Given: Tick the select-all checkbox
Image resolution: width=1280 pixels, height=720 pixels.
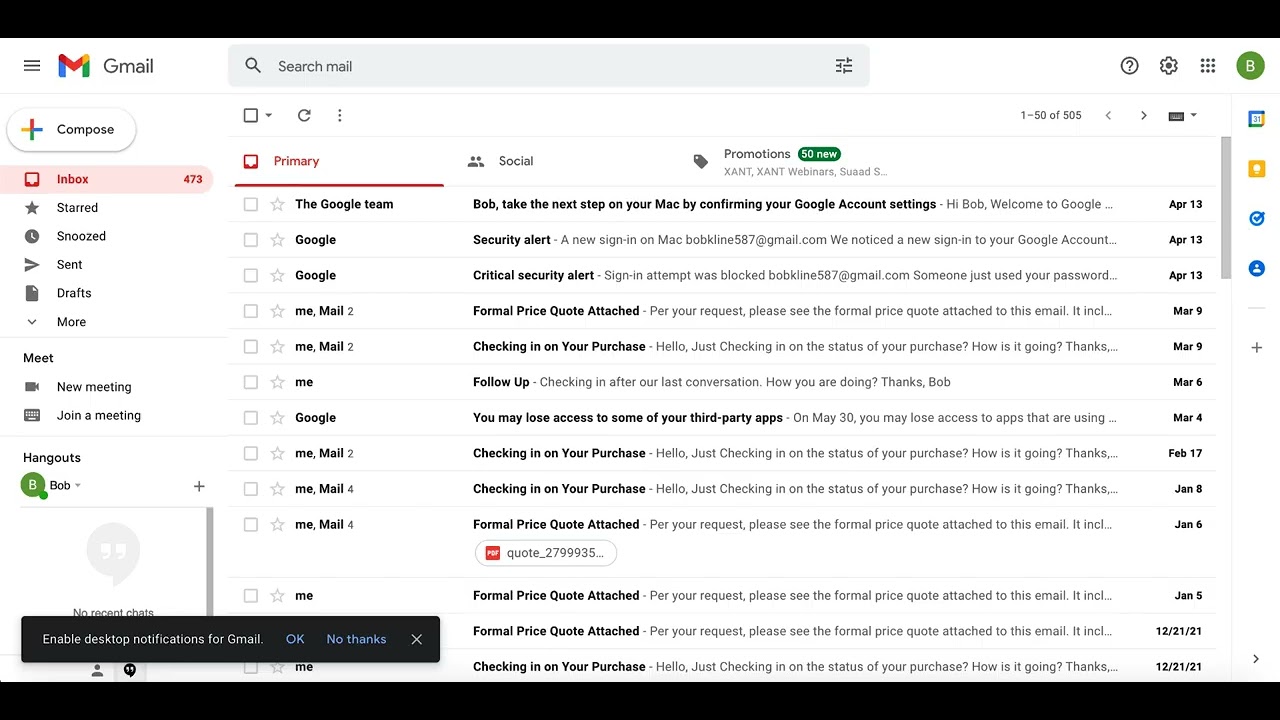Looking at the screenshot, I should pyautogui.click(x=251, y=115).
